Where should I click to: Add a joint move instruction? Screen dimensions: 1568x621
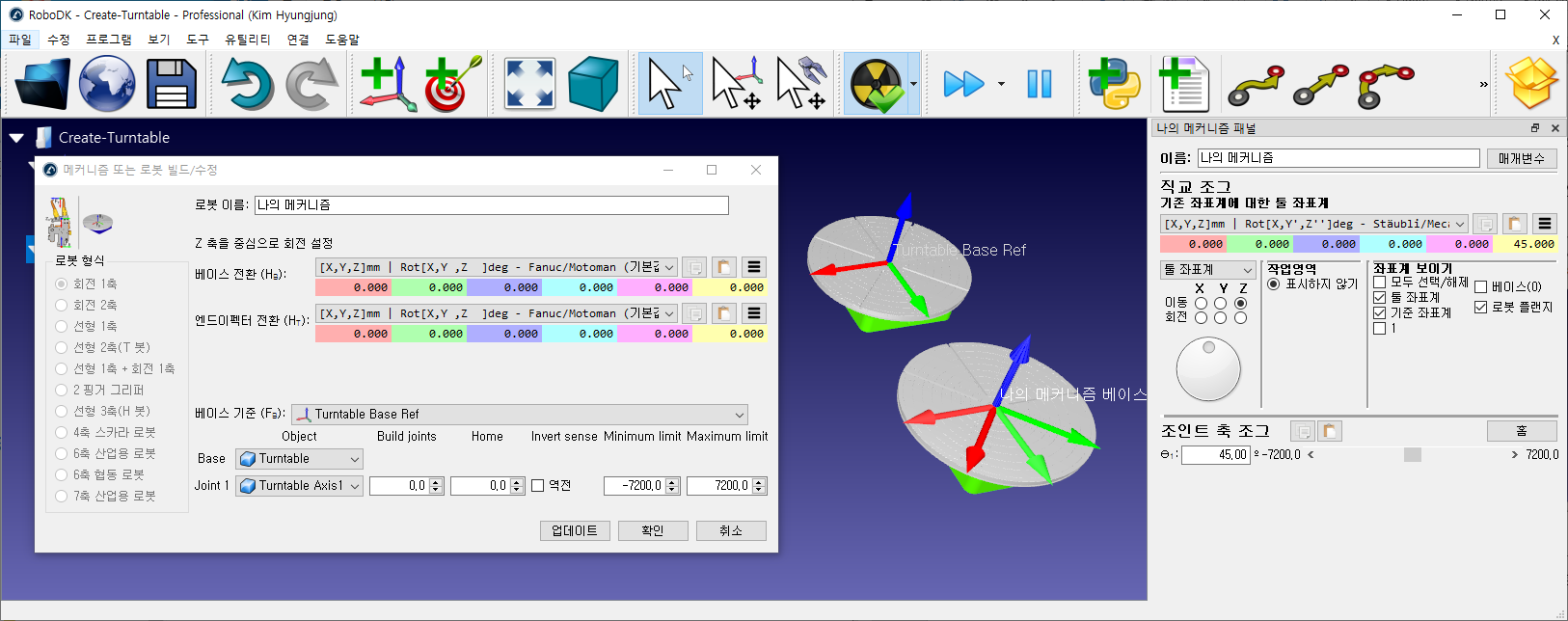tap(1256, 85)
